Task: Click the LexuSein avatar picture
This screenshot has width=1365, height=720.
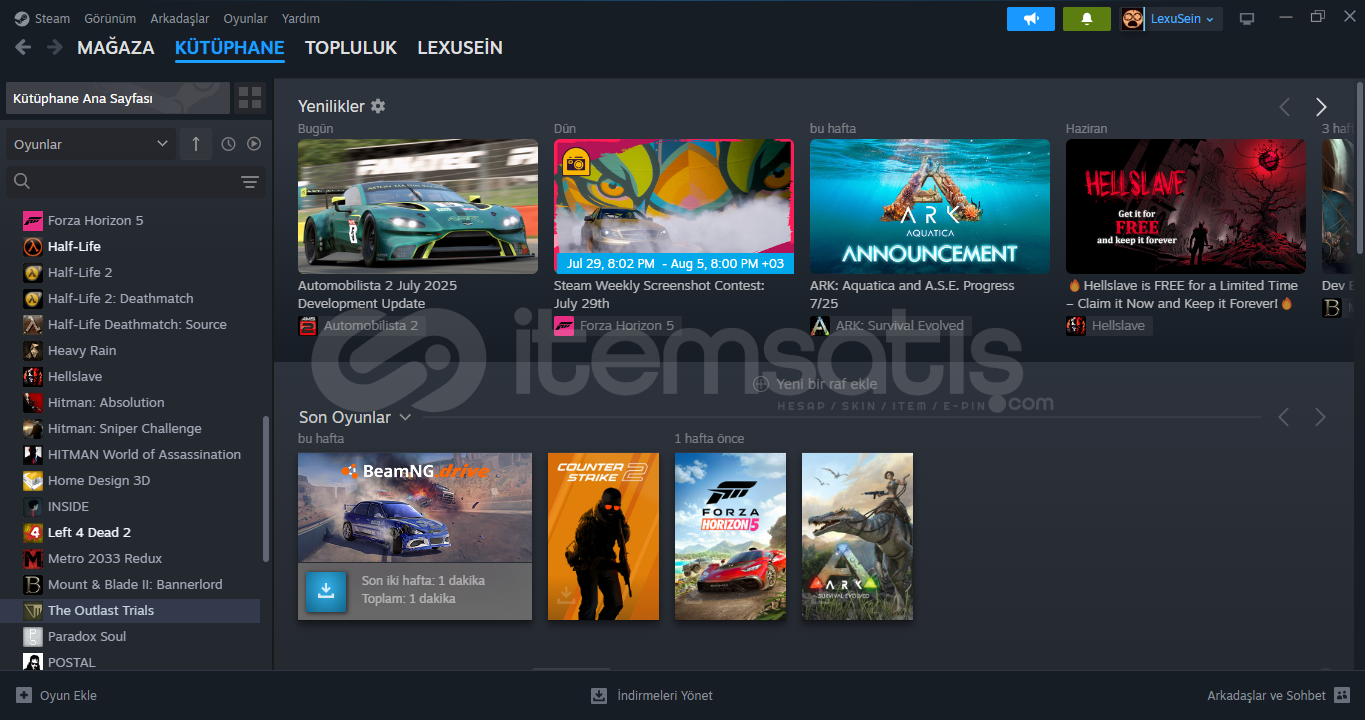Action: [1132, 19]
